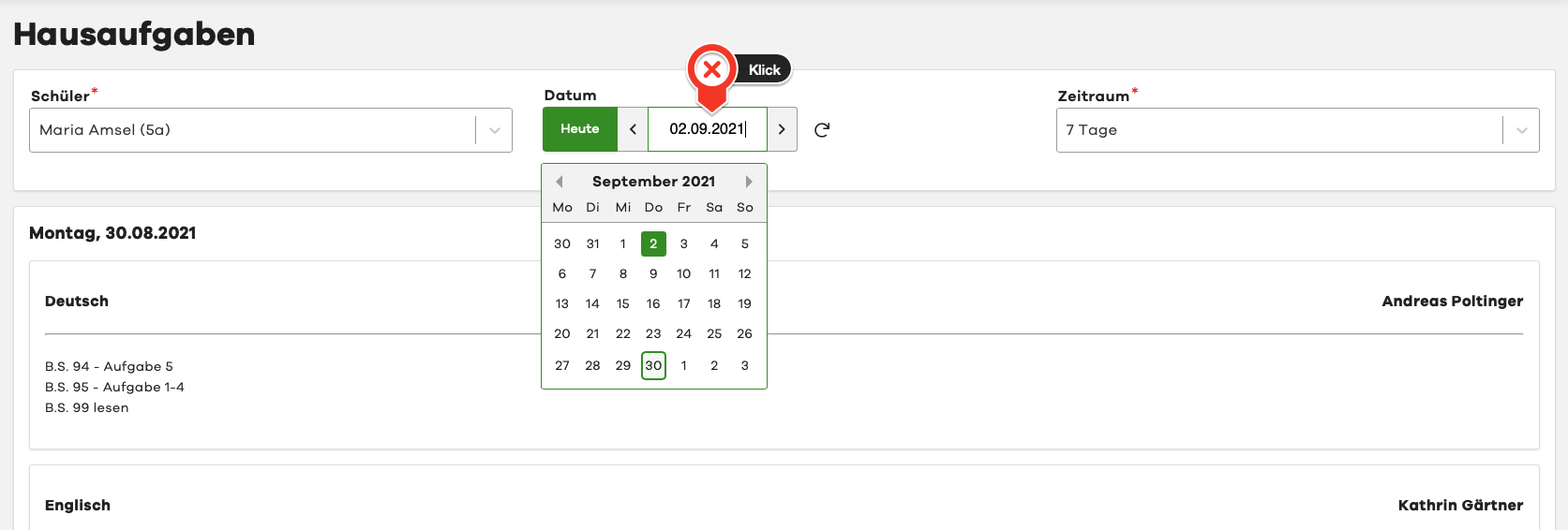The image size is (1568, 530).
Task: Go to the next day with right chevron
Action: (782, 129)
